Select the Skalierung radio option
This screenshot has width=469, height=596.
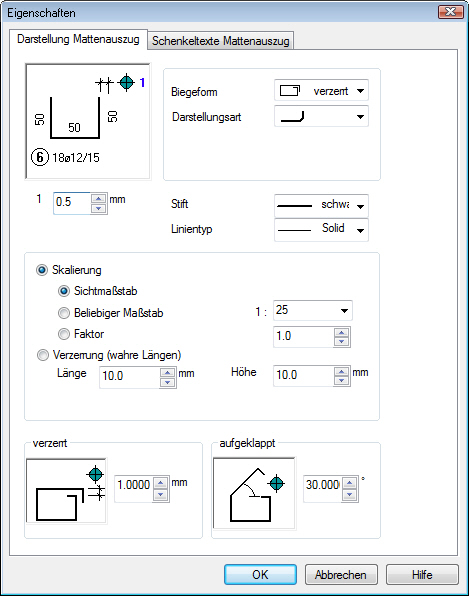(x=41, y=270)
